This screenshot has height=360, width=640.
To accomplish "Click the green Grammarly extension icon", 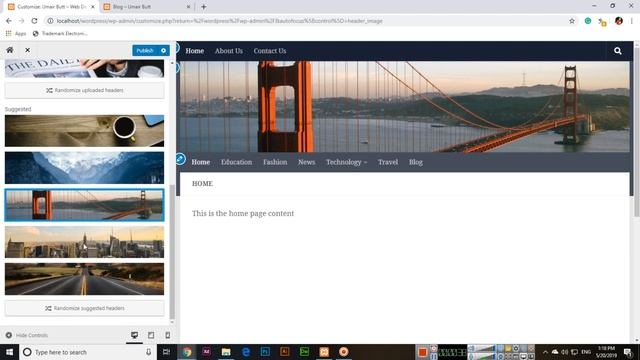I will click(x=588, y=21).
